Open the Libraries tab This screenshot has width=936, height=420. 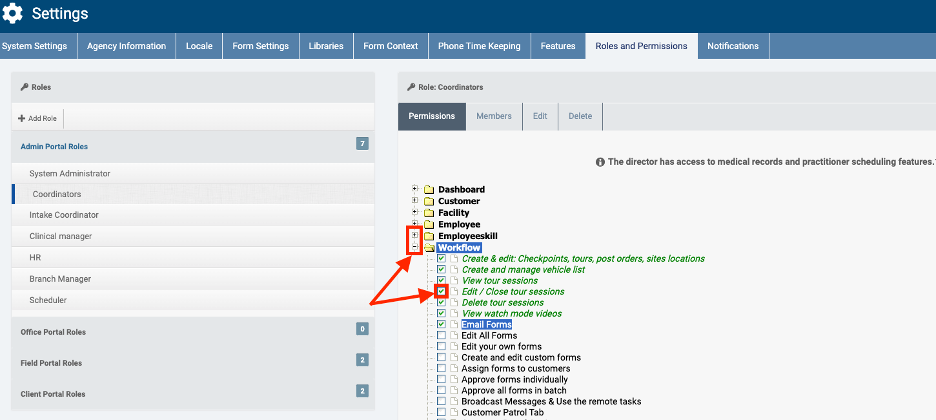(326, 46)
